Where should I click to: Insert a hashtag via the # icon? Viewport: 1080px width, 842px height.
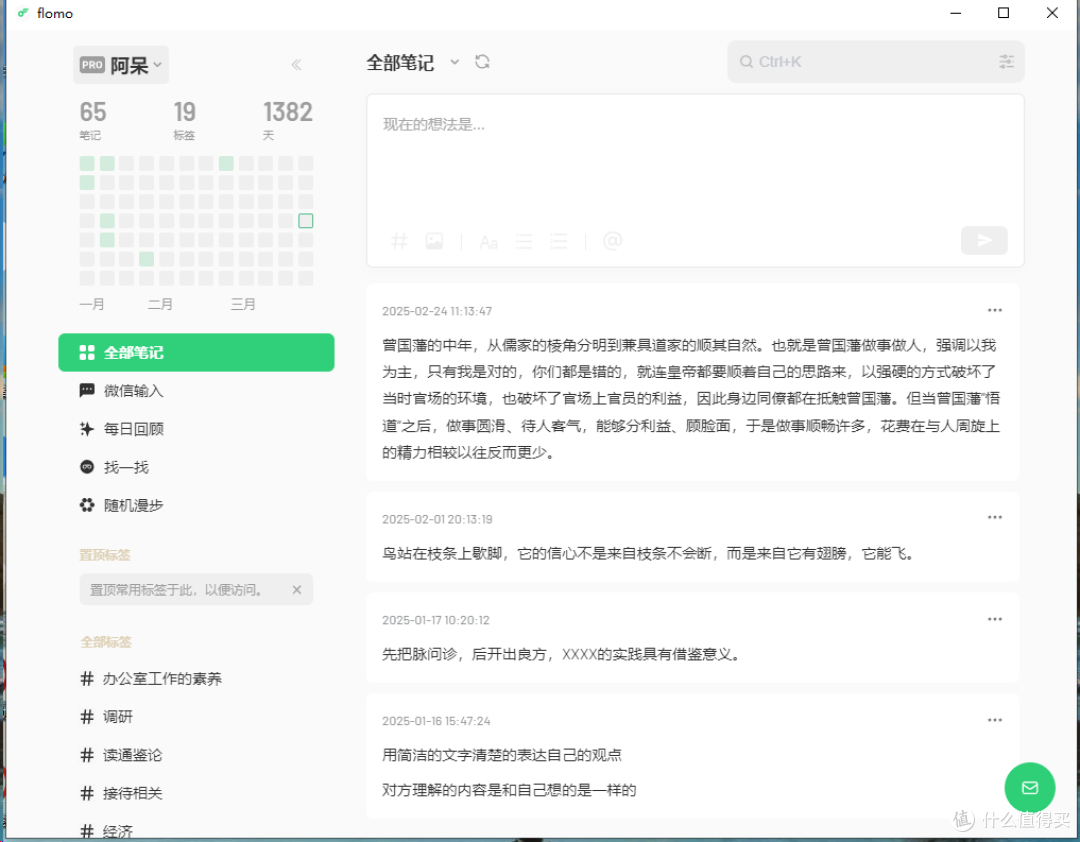pos(399,241)
